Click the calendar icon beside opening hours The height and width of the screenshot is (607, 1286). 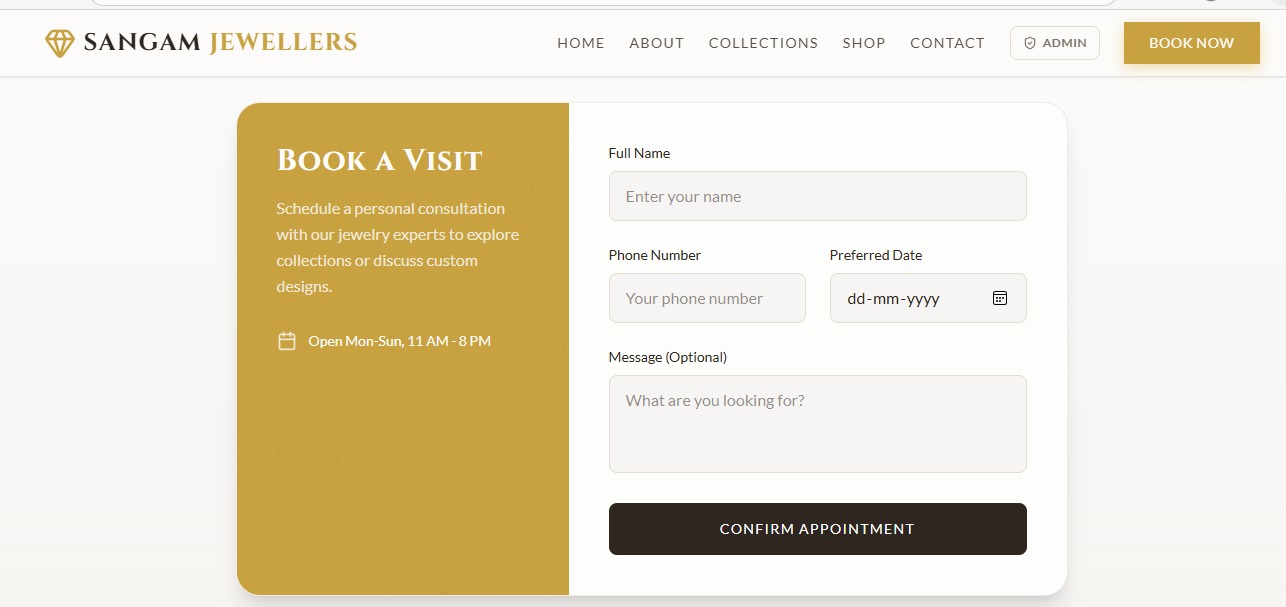pos(287,341)
